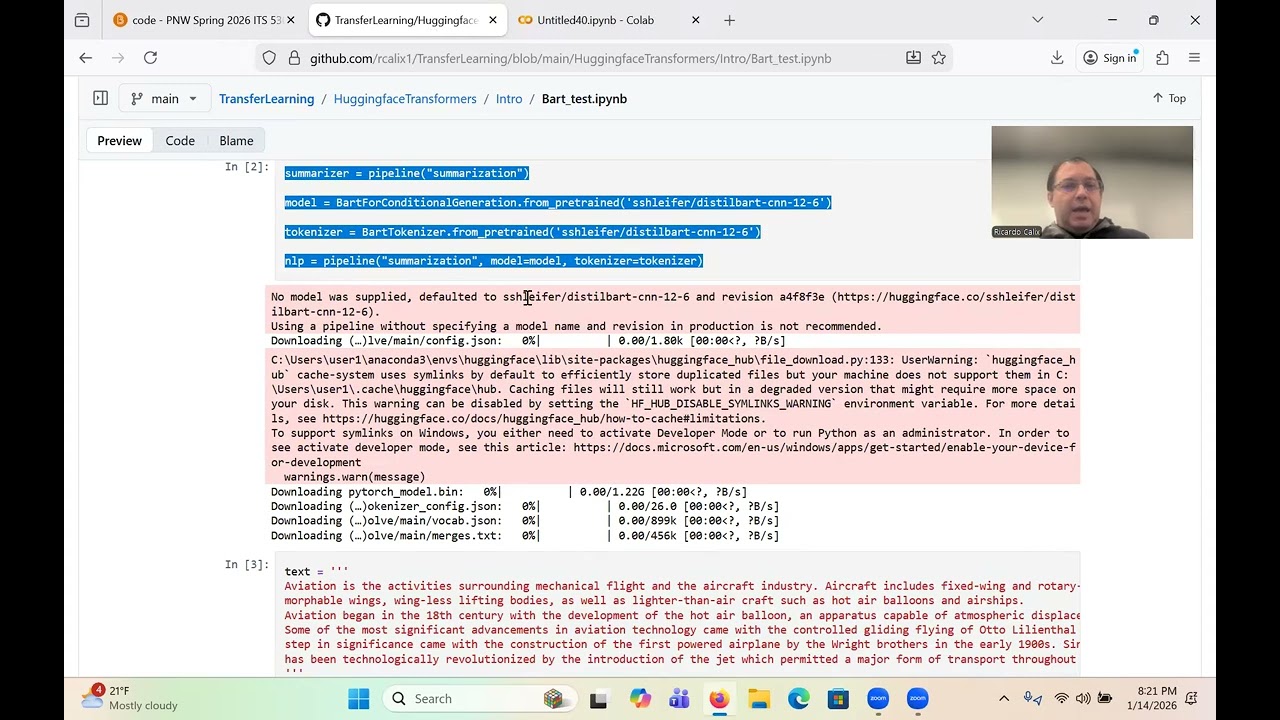Open a new browser tab
The height and width of the screenshot is (720, 1280).
pos(729,20)
